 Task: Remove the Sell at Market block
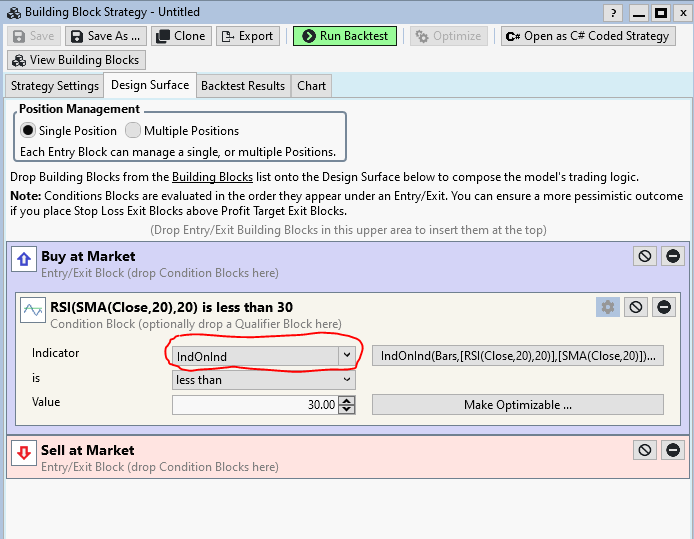673,450
